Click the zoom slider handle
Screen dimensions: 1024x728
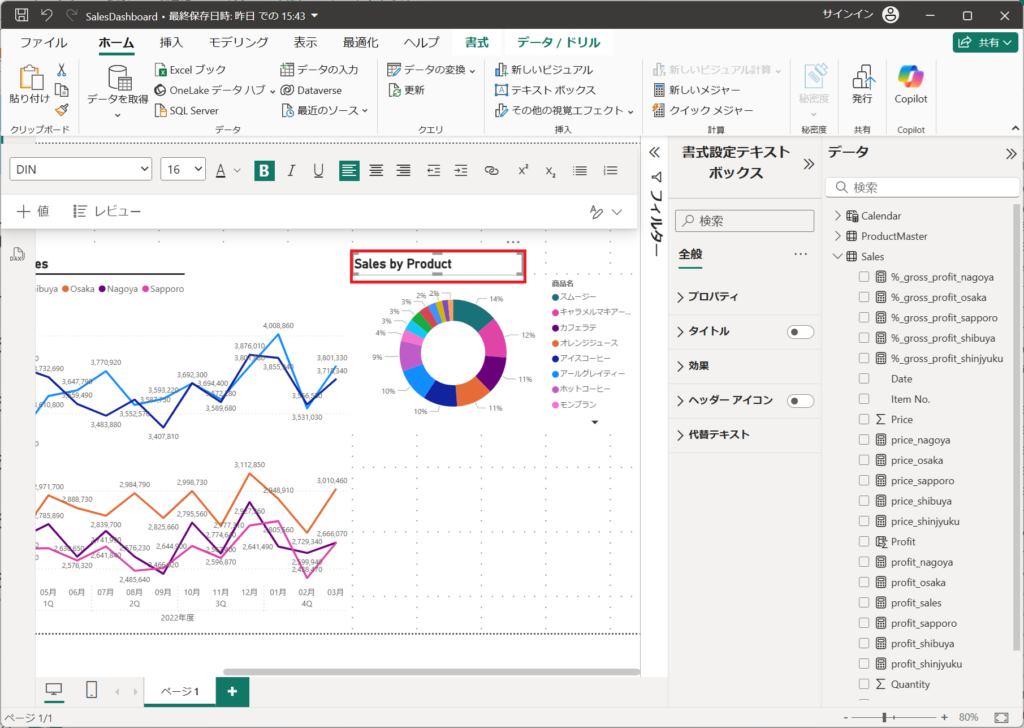885,718
